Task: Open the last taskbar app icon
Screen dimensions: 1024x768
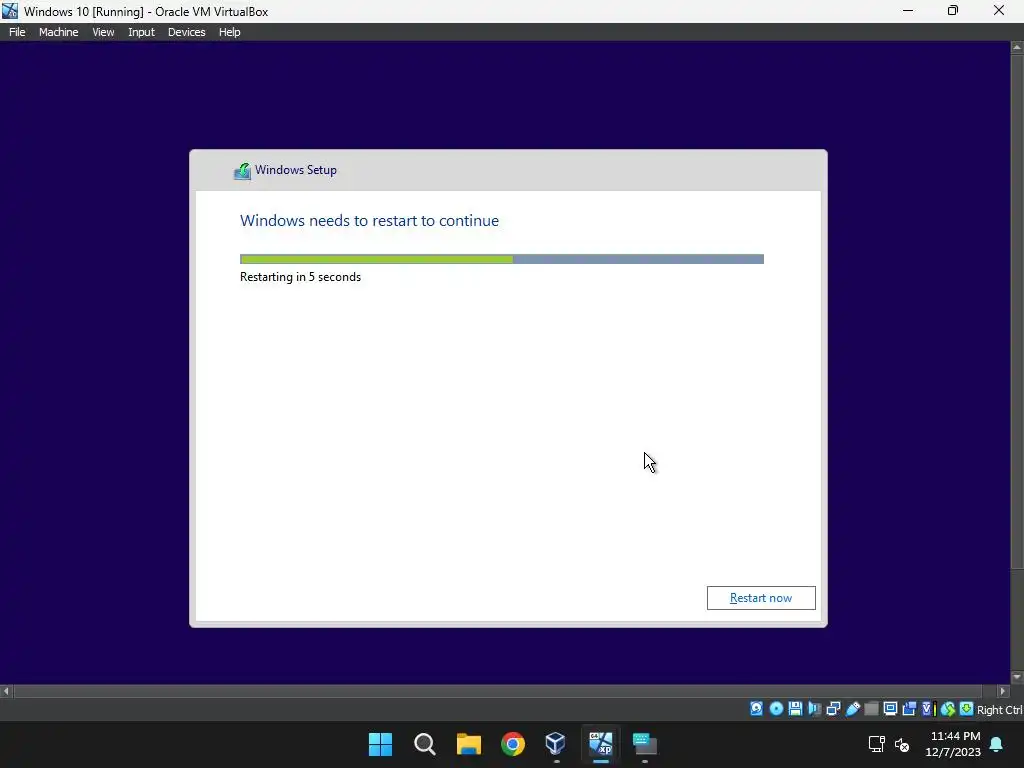Action: coord(645,744)
